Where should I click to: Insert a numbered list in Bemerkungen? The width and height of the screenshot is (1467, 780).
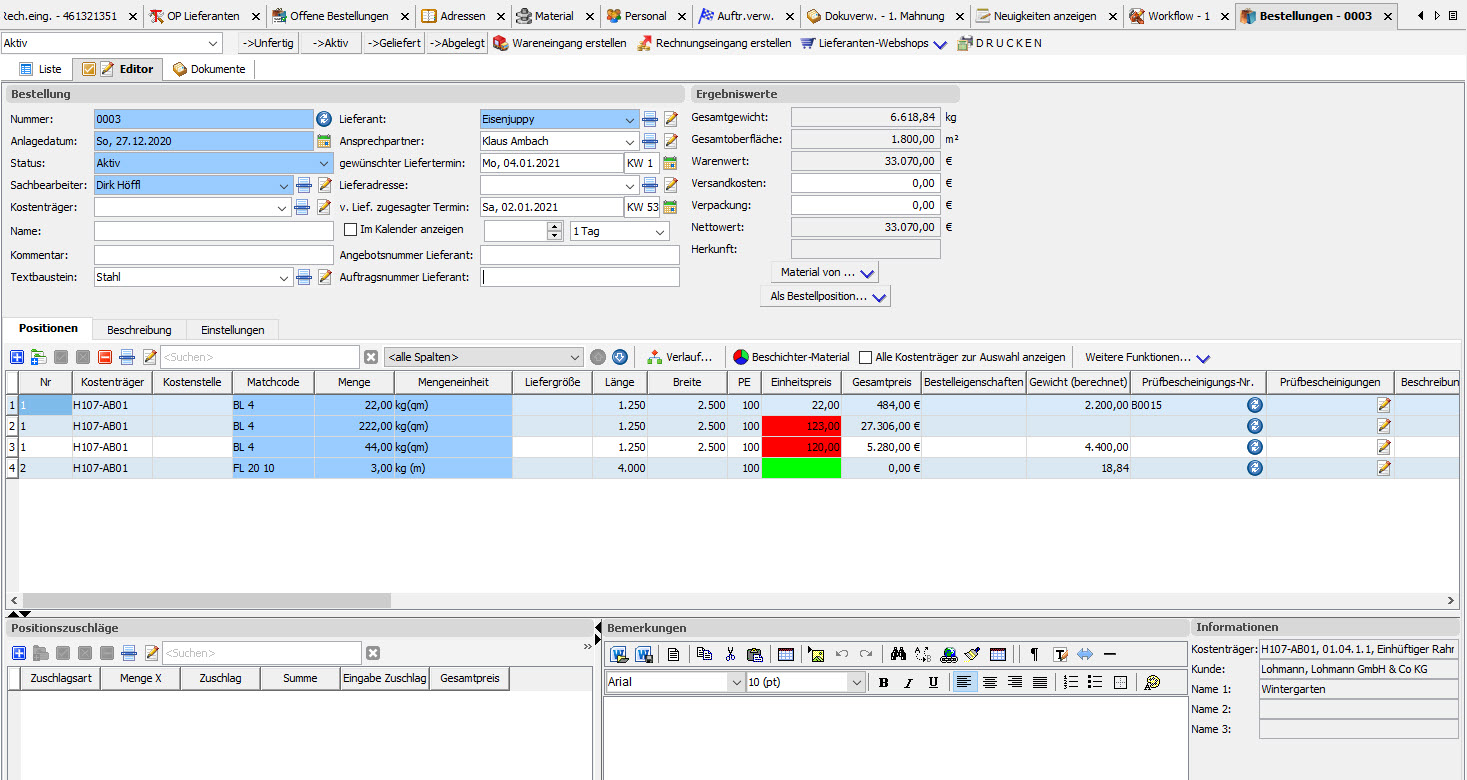pyautogui.click(x=1071, y=682)
